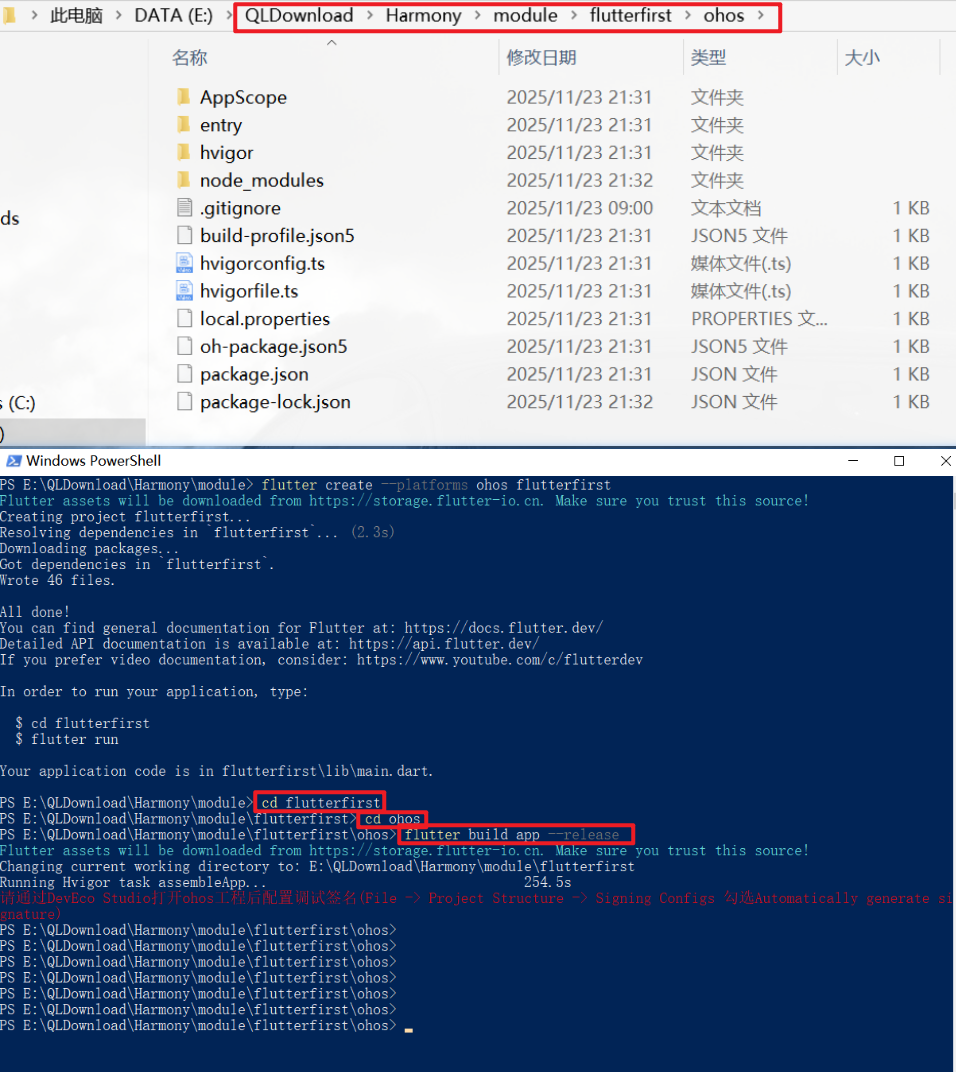This screenshot has height=1072, width=956.
Task: Click the PROPERTIES type cell of local.properties
Action: pos(759,319)
